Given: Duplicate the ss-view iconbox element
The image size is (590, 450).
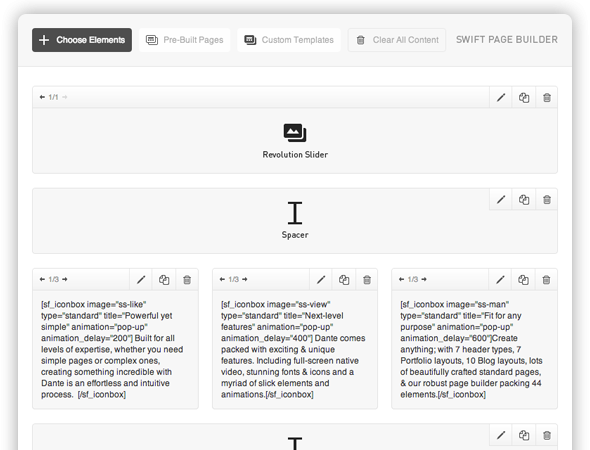Looking at the screenshot, I should (x=344, y=280).
